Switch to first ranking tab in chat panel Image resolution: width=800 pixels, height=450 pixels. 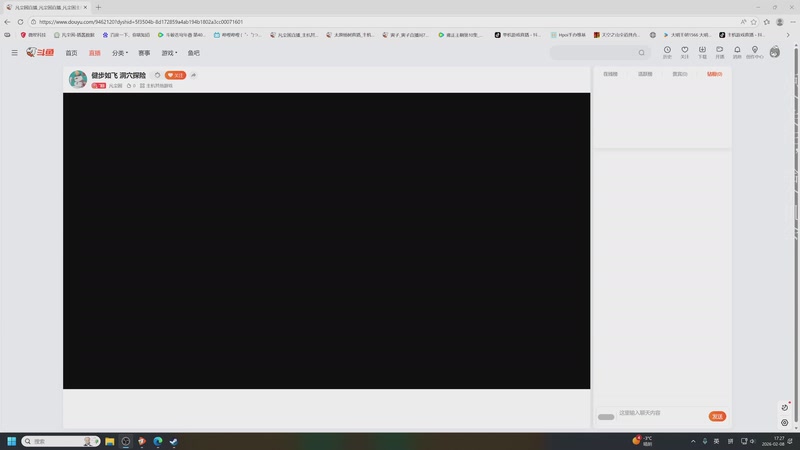coord(610,74)
